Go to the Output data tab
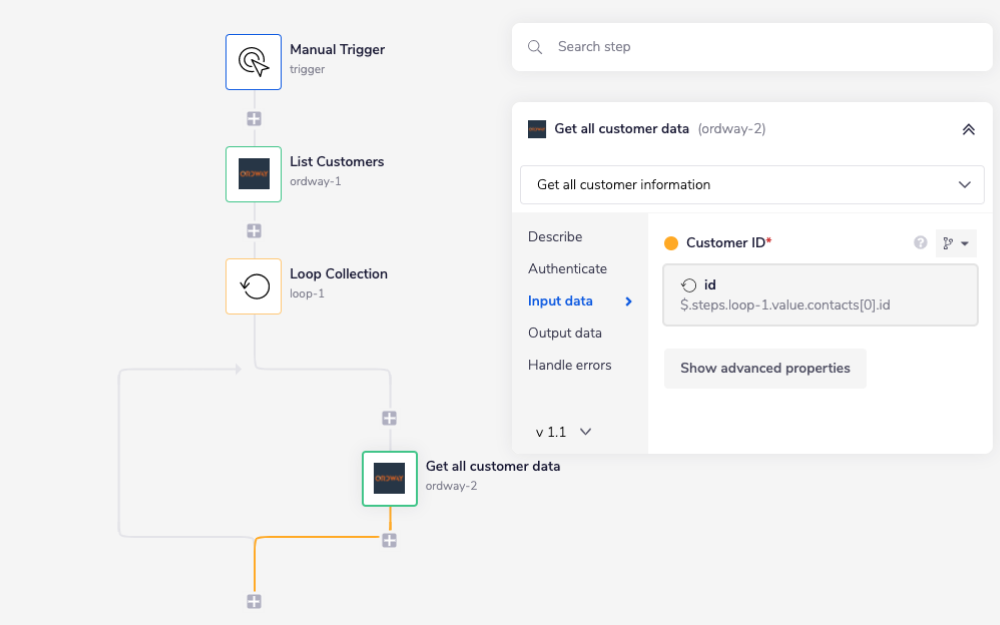This screenshot has width=1000, height=625. click(x=565, y=333)
